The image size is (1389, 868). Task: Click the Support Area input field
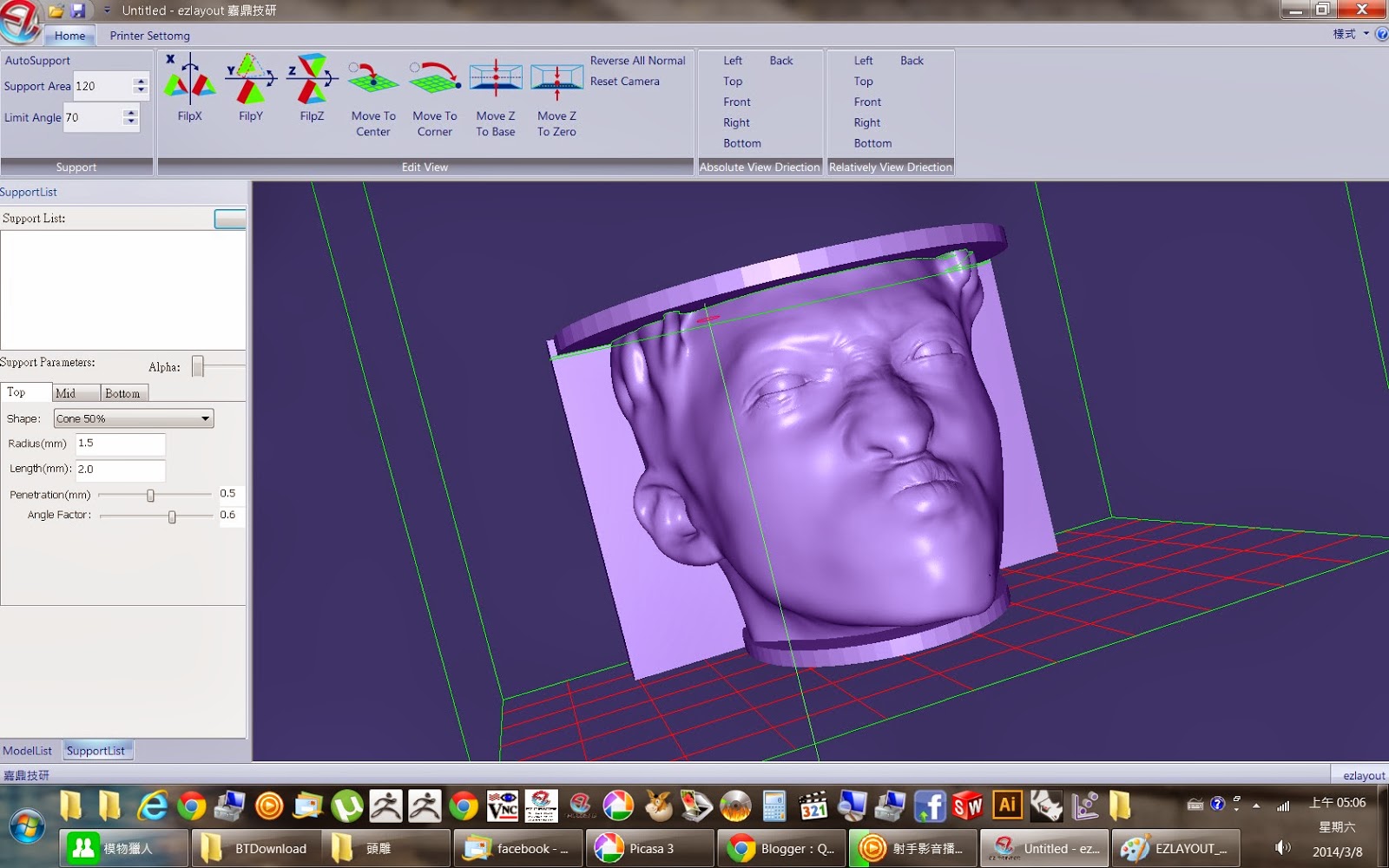(x=103, y=86)
